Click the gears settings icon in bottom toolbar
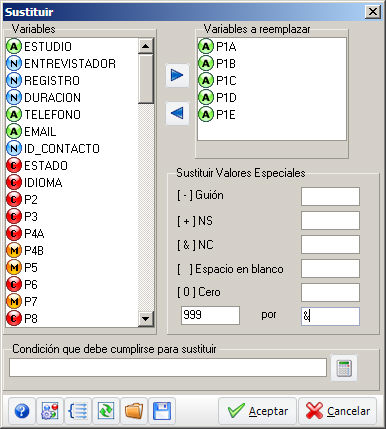Screen dimensions: 386x429 [50, 411]
